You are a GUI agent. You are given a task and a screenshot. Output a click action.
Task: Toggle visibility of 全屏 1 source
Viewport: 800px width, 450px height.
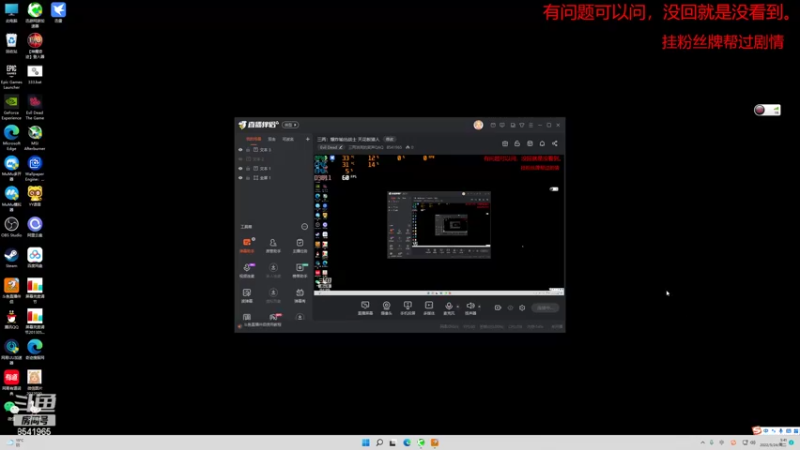(x=240, y=178)
